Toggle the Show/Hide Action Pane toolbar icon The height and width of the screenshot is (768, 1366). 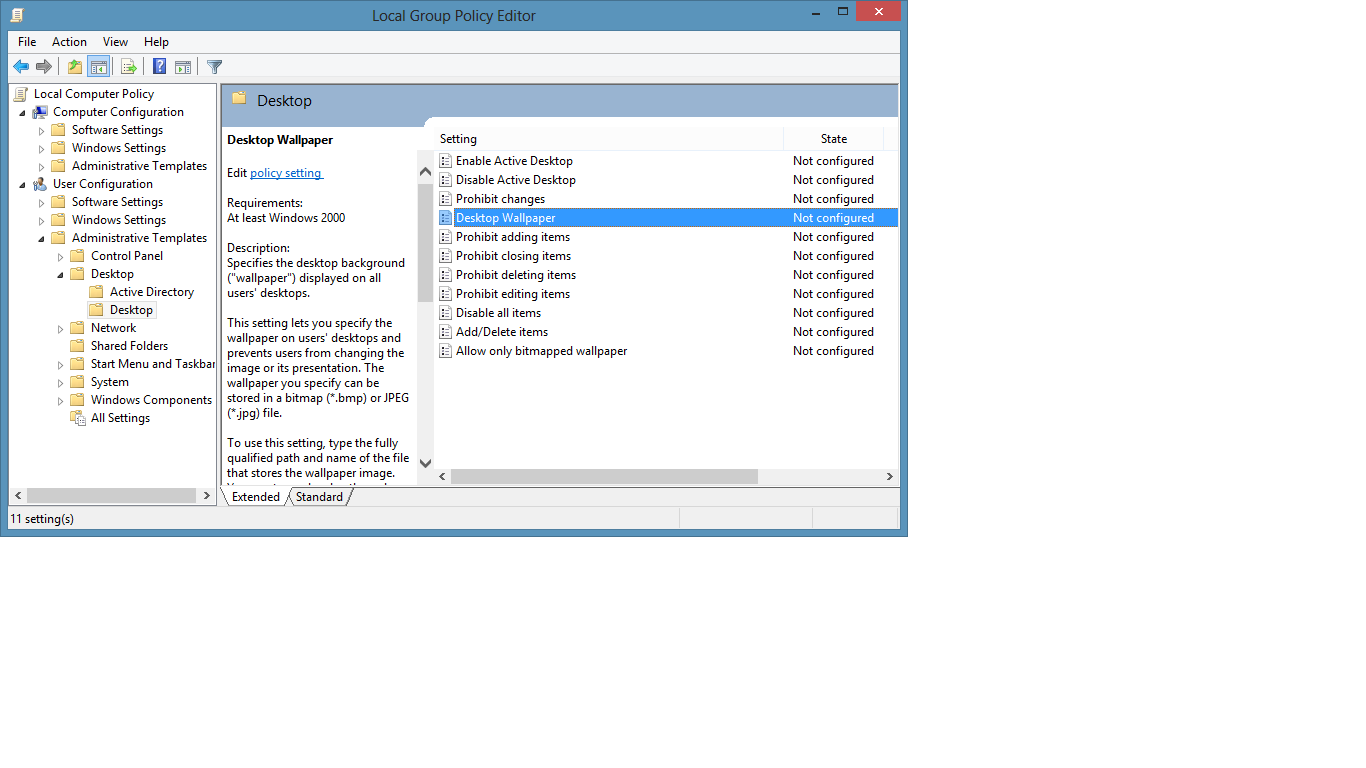[183, 67]
